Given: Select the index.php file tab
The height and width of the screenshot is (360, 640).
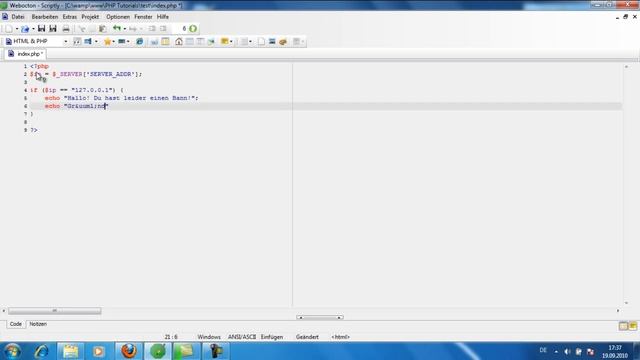Looking at the screenshot, I should pyautogui.click(x=26, y=54).
